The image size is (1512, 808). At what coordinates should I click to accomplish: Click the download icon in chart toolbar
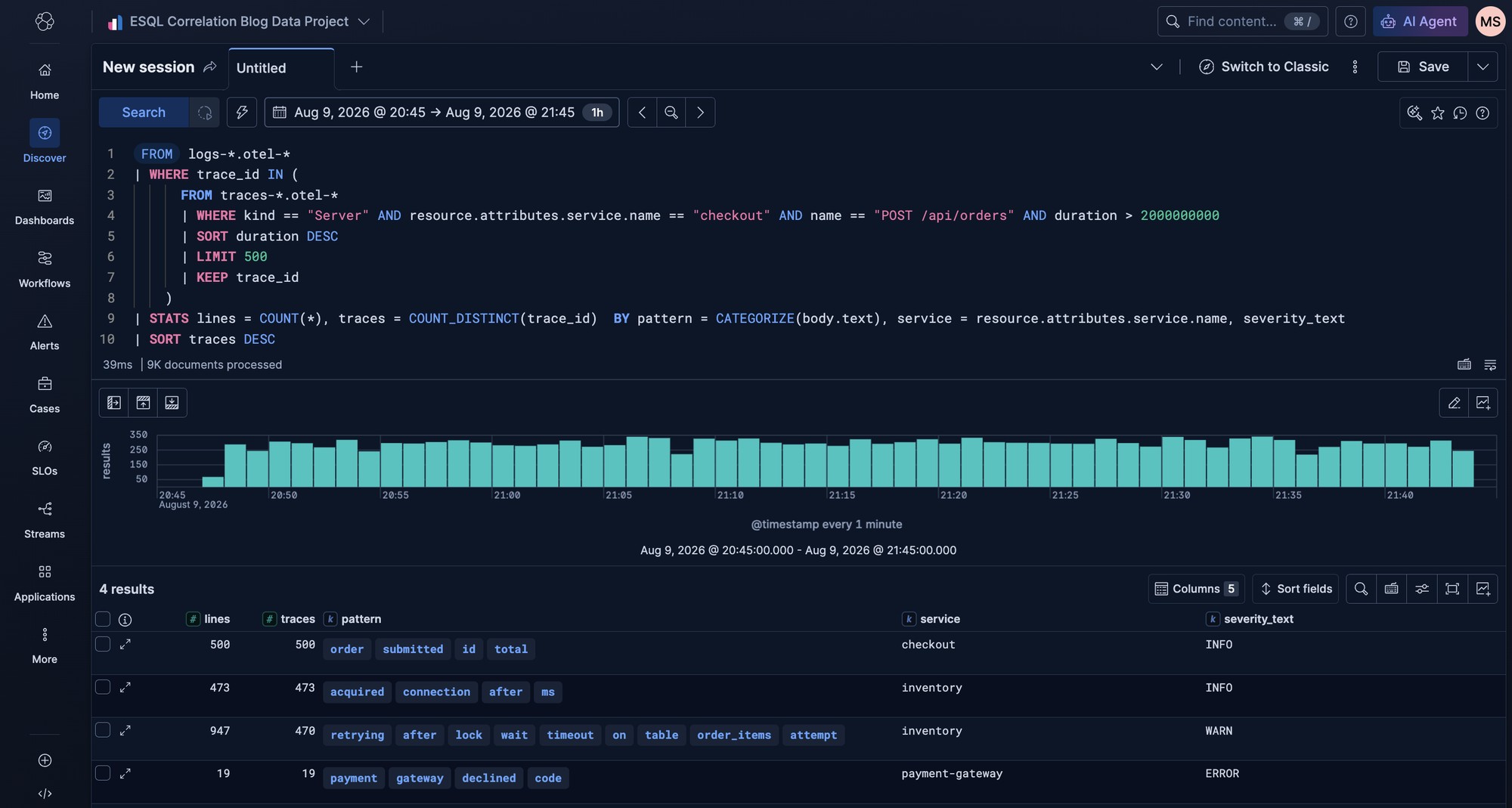pyautogui.click(x=172, y=403)
